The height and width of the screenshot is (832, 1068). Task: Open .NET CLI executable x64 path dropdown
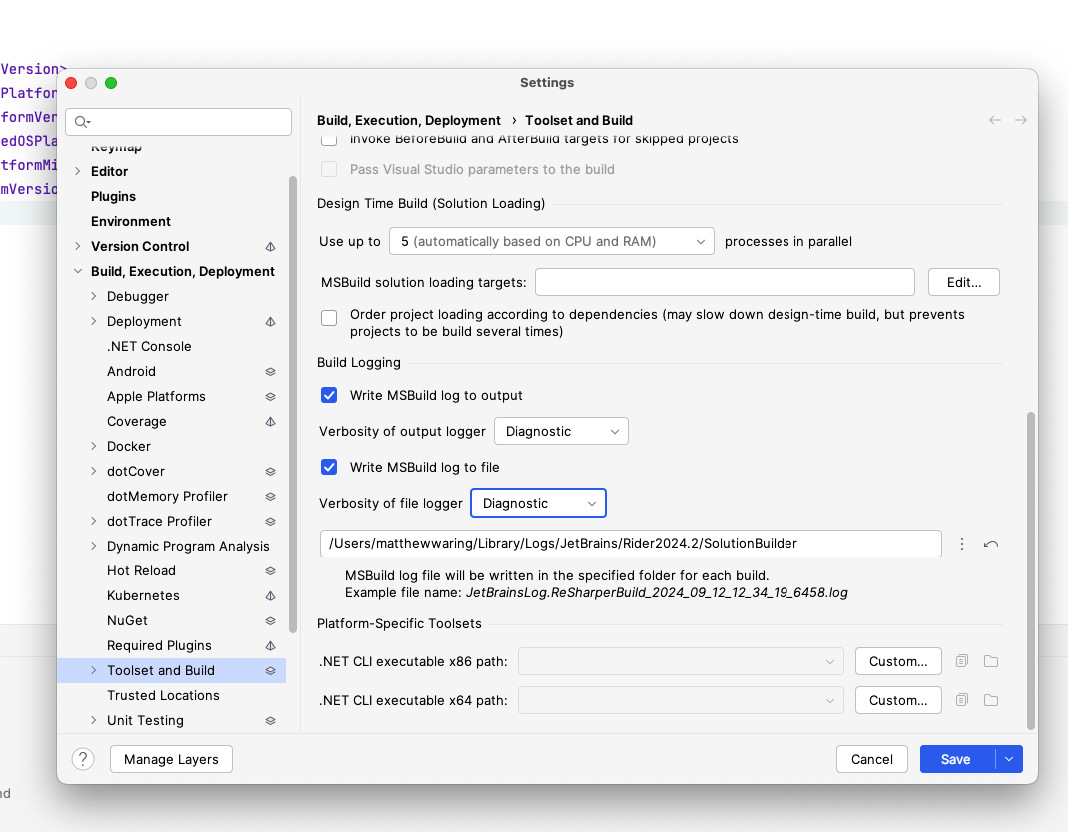[680, 700]
